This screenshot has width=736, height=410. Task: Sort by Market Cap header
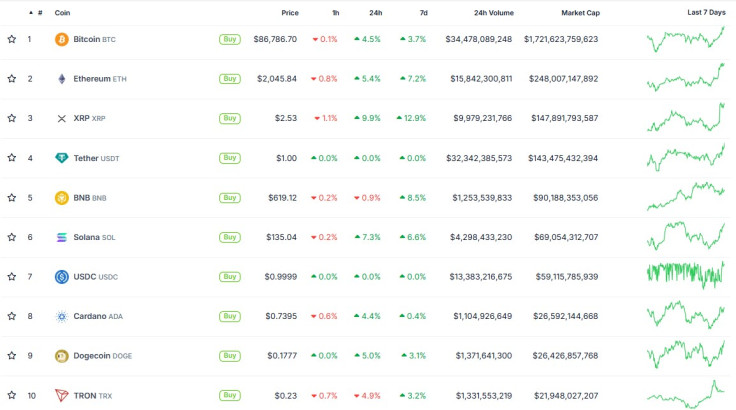click(x=580, y=13)
